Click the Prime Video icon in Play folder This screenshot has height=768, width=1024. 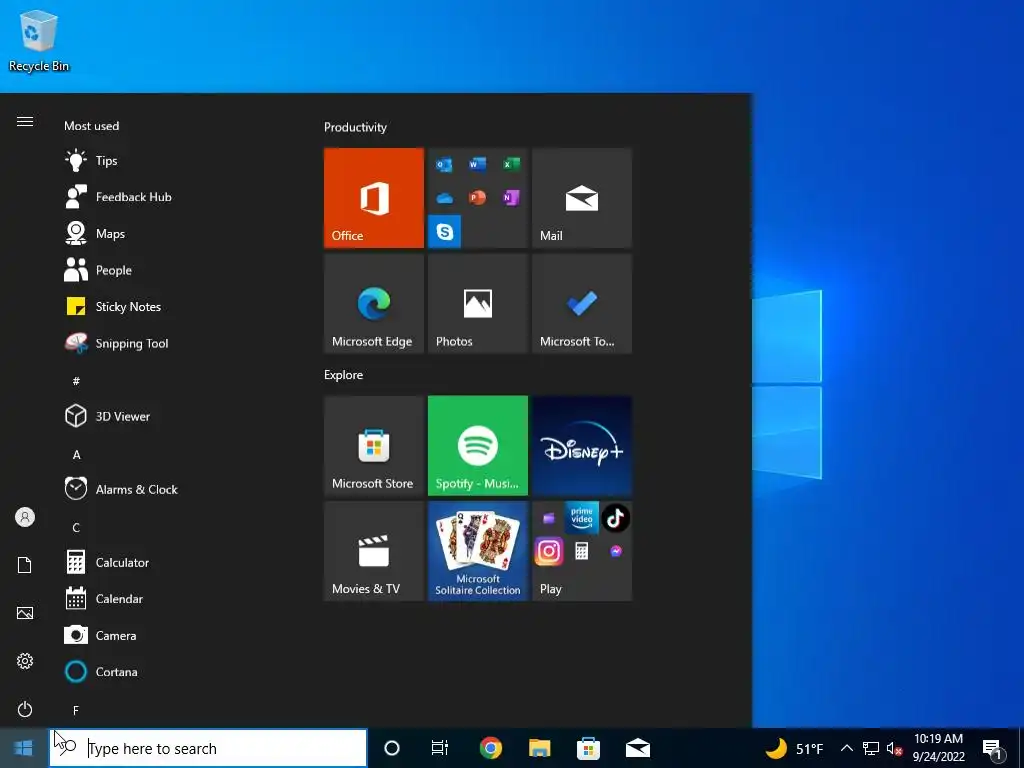click(x=582, y=518)
